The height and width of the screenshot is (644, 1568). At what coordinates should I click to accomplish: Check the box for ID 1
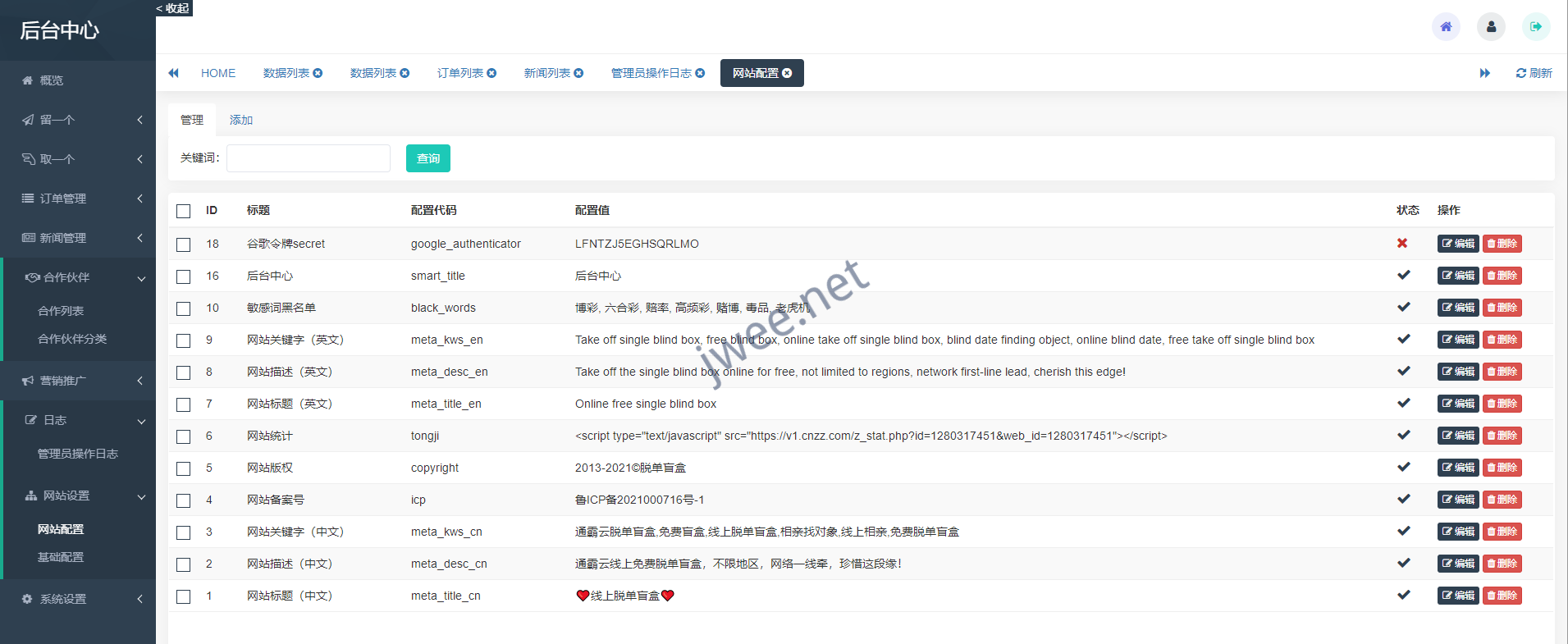click(x=184, y=596)
